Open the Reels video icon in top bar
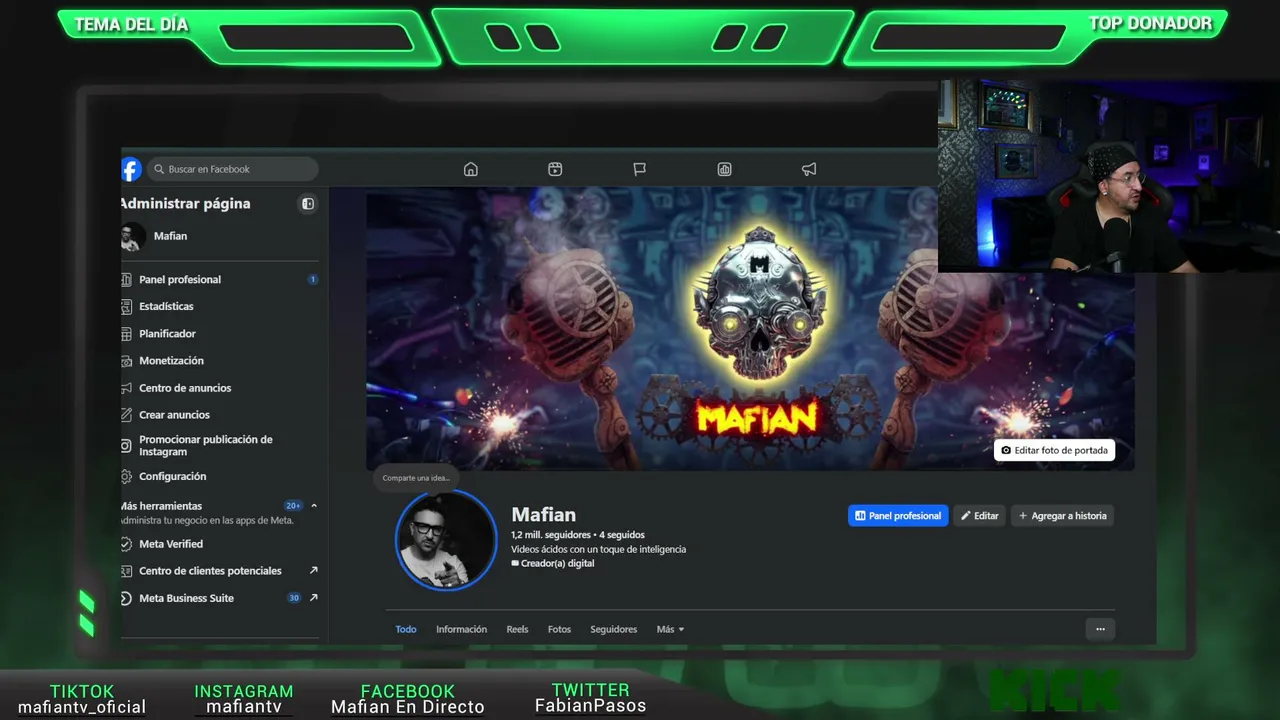Viewport: 1280px width, 720px height. coord(555,169)
